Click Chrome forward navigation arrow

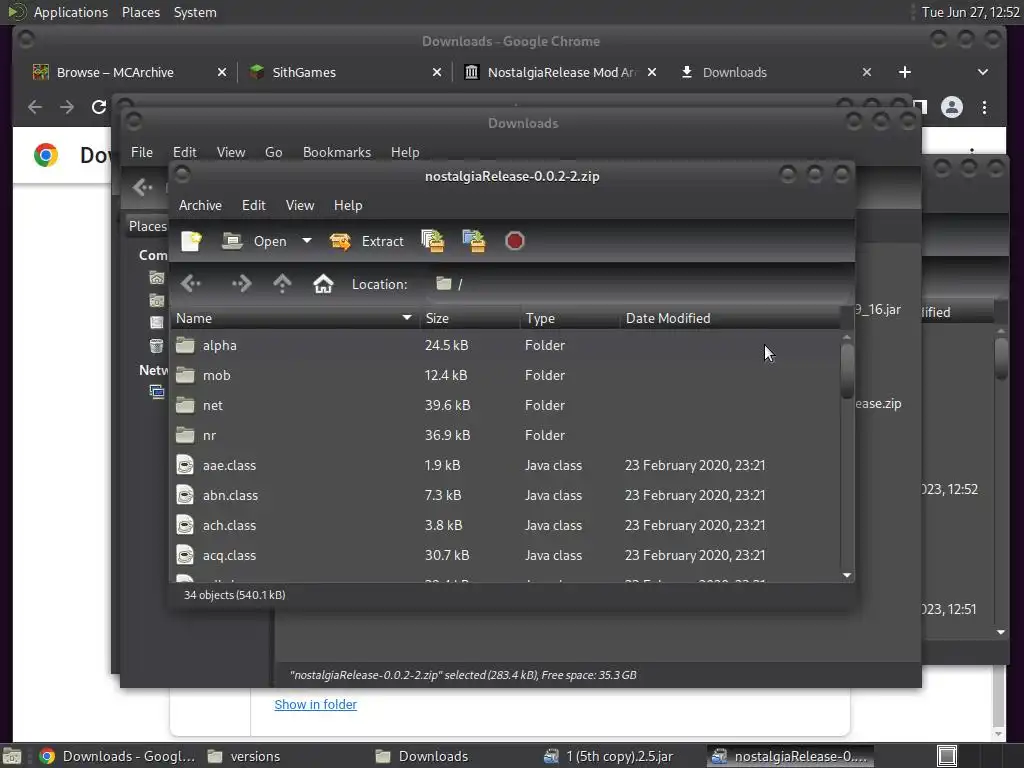click(67, 107)
